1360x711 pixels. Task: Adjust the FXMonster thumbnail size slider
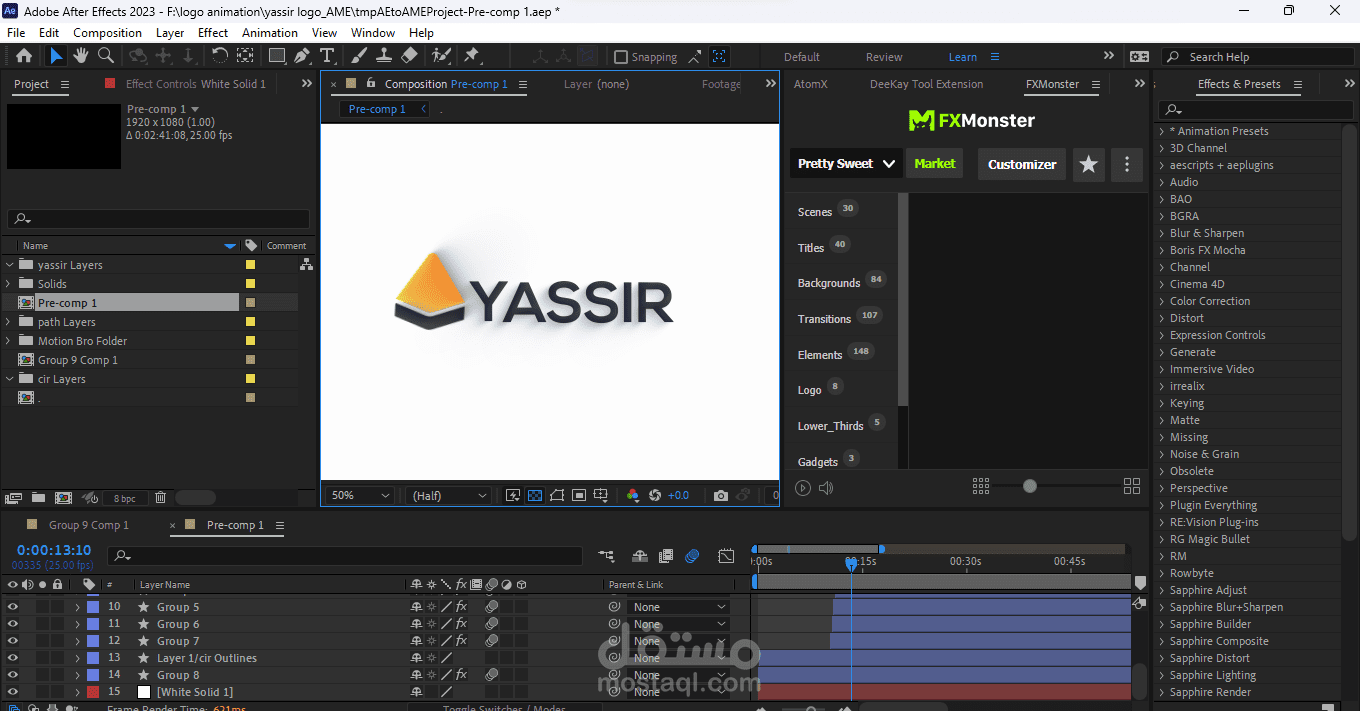1030,486
